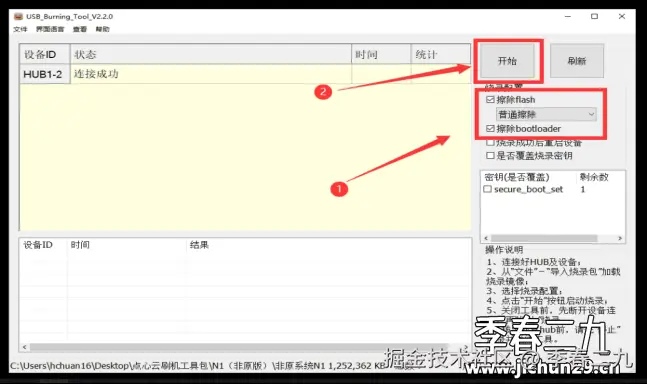Click the 开始 button to start burning

[x=507, y=61]
